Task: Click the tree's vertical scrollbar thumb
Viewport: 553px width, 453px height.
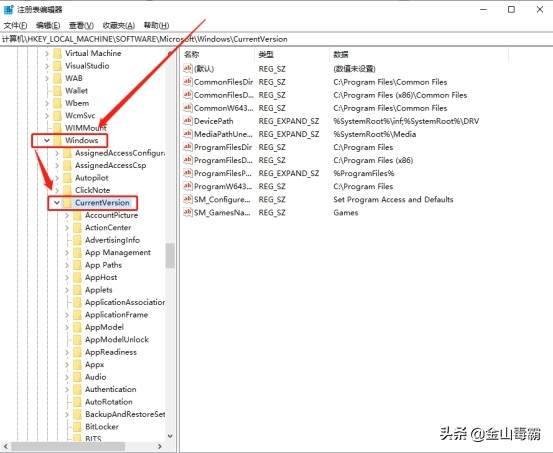Action: point(170,255)
